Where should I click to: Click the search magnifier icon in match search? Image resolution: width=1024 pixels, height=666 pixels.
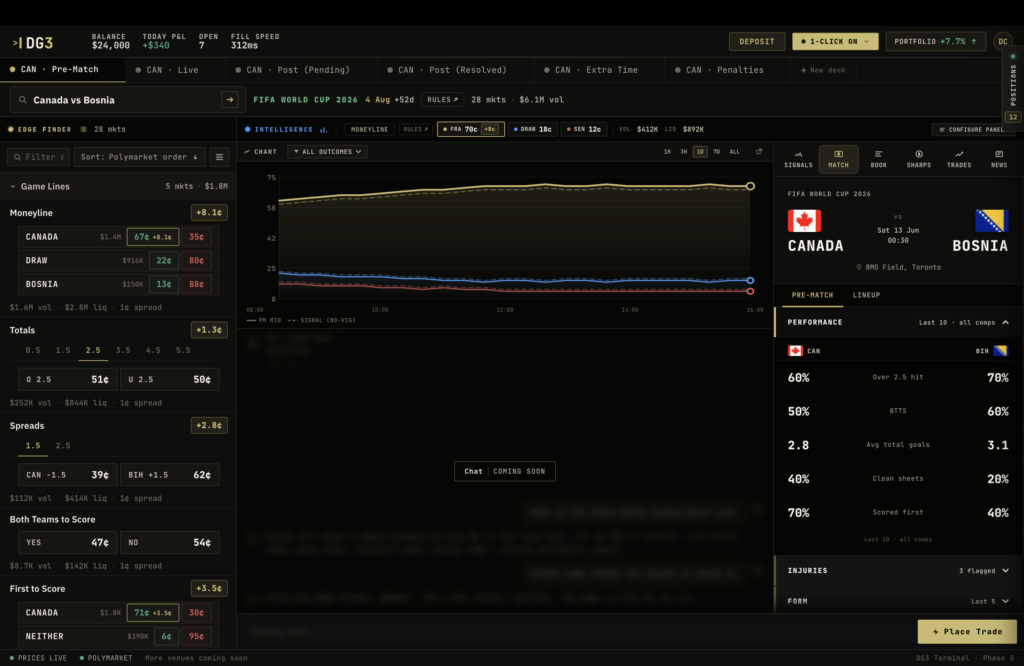22,100
